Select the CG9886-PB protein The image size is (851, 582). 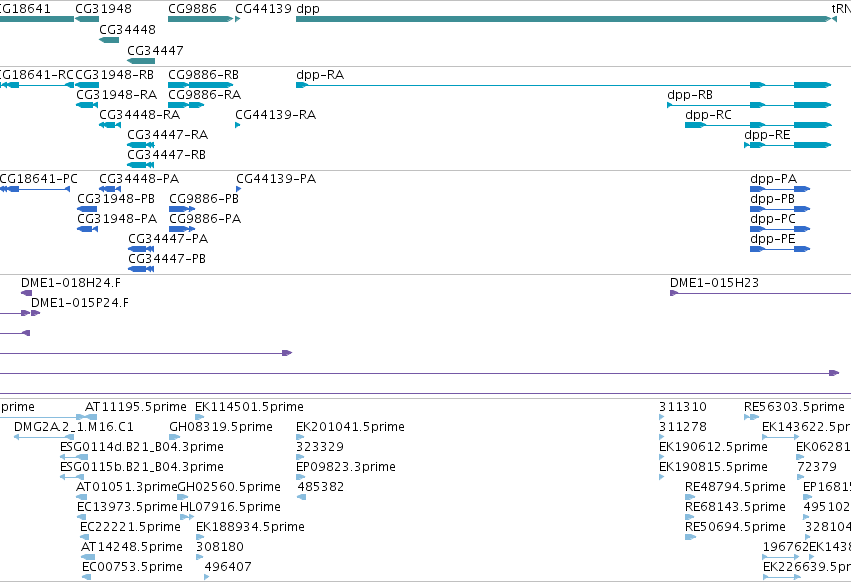point(182,209)
